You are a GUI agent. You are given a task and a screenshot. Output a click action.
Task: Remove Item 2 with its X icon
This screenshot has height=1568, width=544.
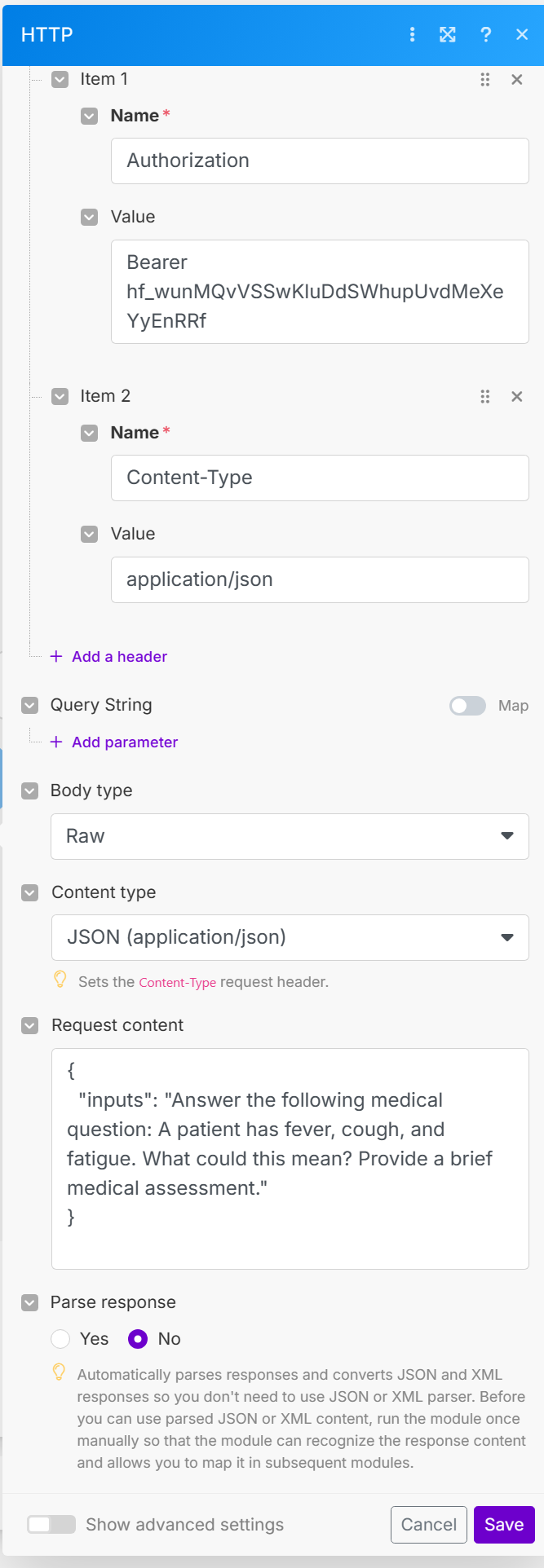tap(516, 397)
